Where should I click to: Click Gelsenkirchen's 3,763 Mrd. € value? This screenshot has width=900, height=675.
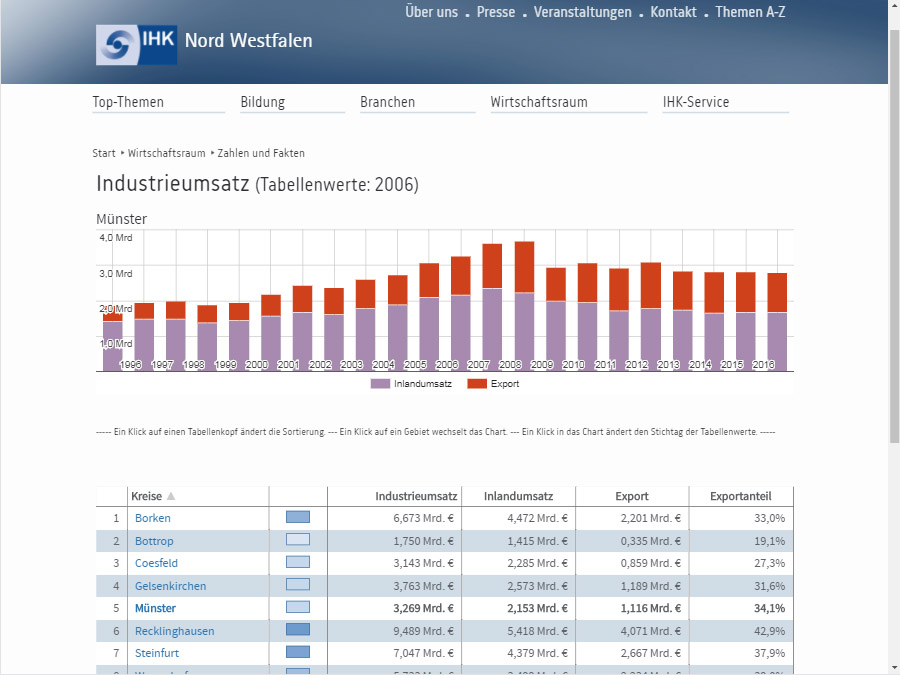423,586
